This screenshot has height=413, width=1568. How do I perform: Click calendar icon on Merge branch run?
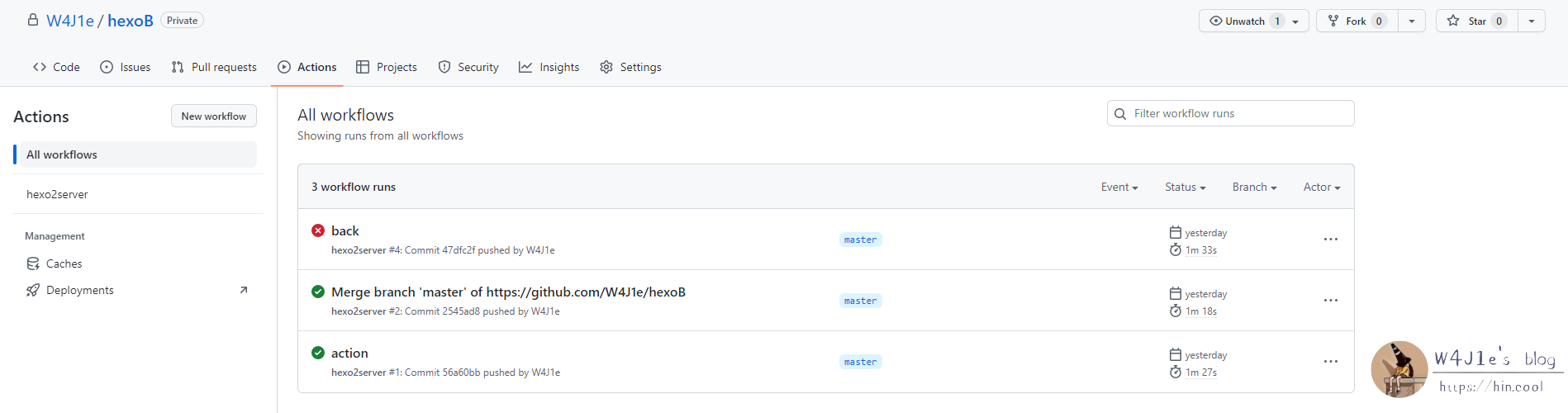tap(1176, 293)
